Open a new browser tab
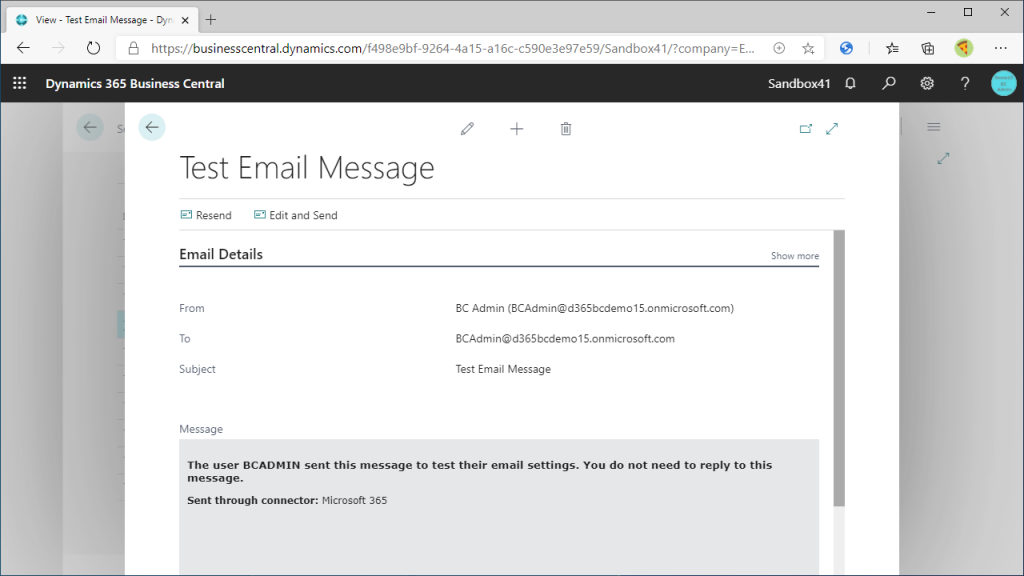1024x576 pixels. point(210,20)
